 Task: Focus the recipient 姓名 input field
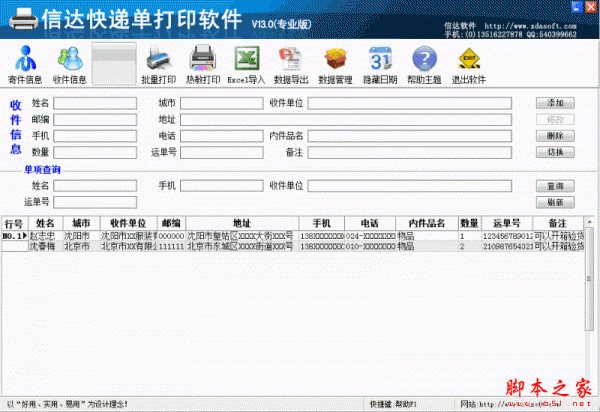[95, 103]
